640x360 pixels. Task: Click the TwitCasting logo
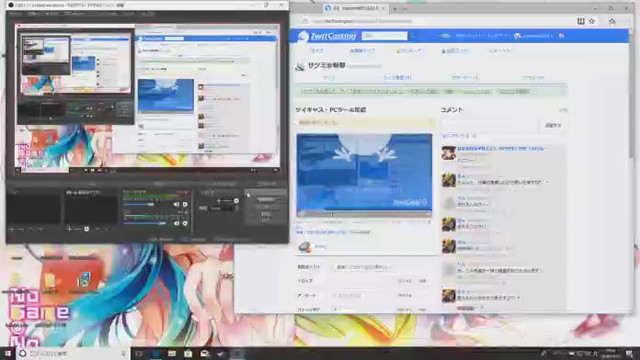pyautogui.click(x=327, y=36)
